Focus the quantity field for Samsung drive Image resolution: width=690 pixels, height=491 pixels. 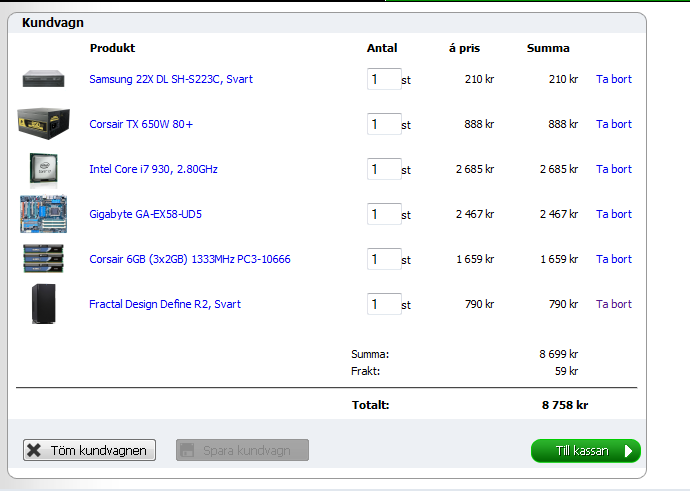pyautogui.click(x=383, y=79)
